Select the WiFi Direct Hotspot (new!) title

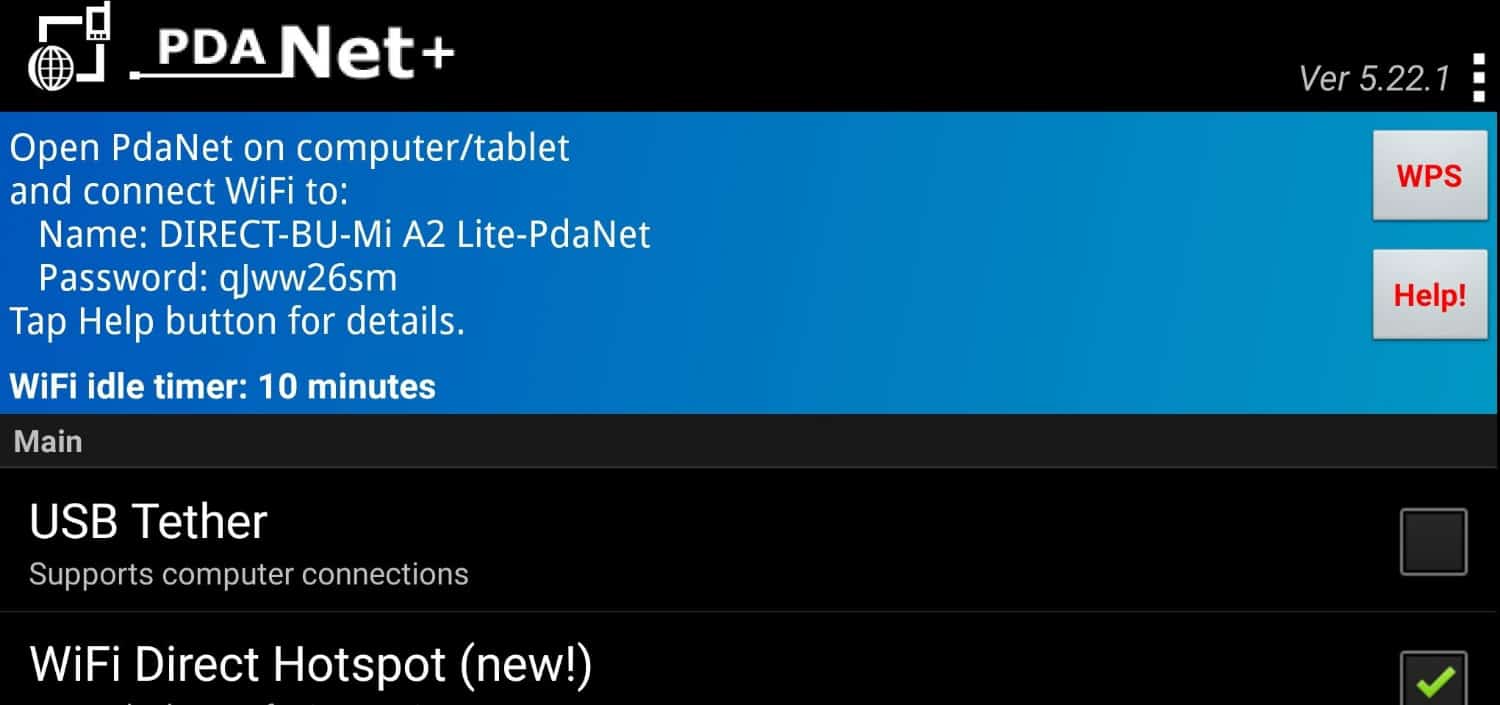(311, 665)
